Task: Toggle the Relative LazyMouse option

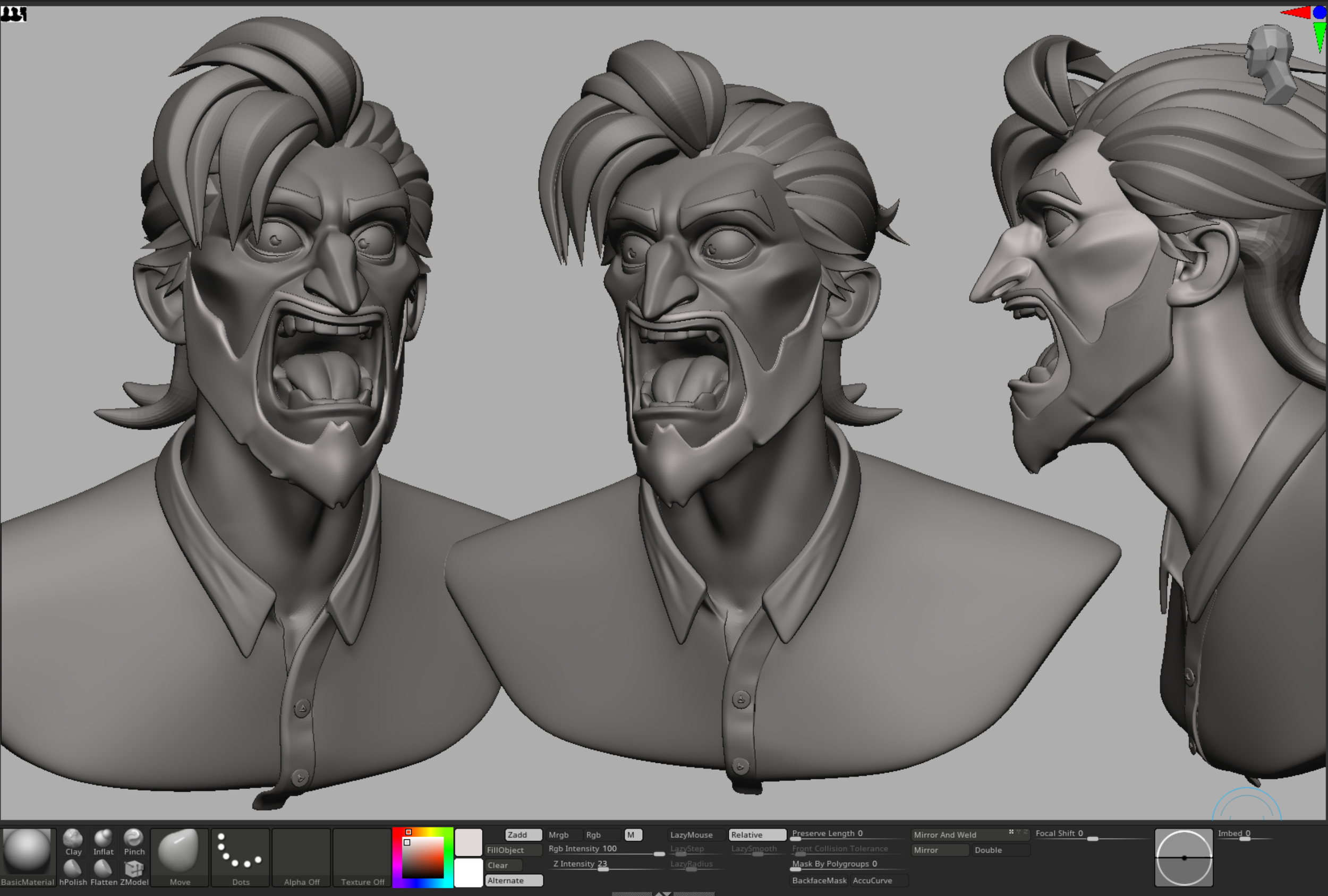Action: click(757, 835)
